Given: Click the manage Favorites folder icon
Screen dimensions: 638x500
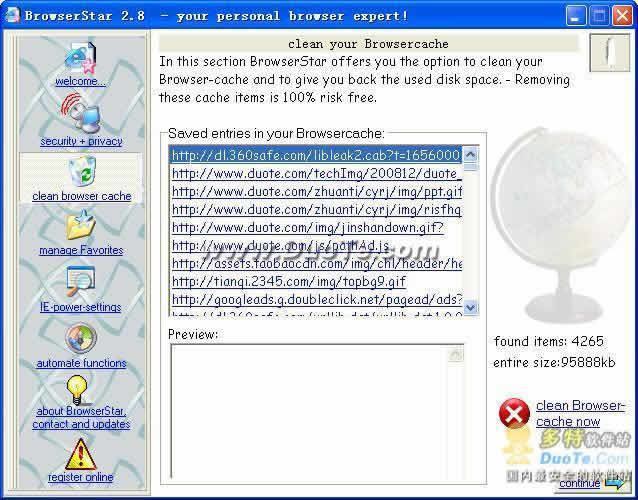Looking at the screenshot, I should point(81,225).
